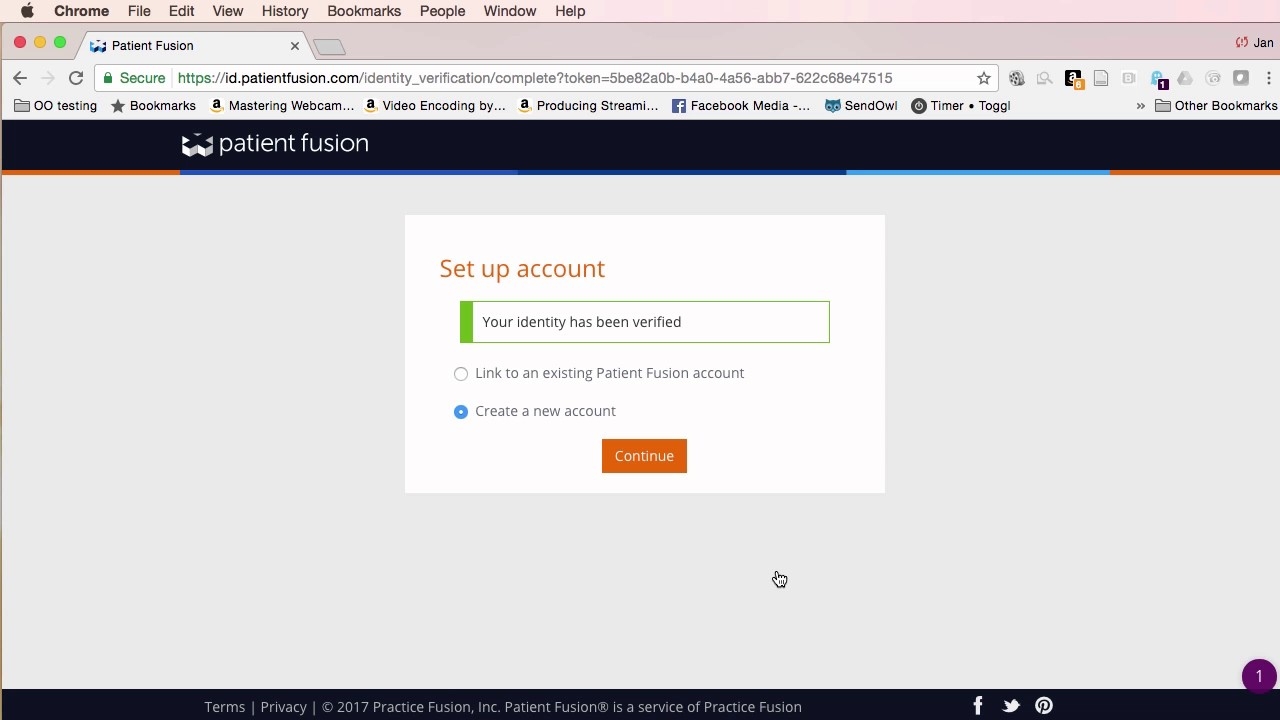Select 'Create a new account' option
The height and width of the screenshot is (720, 1280).
[x=461, y=411]
